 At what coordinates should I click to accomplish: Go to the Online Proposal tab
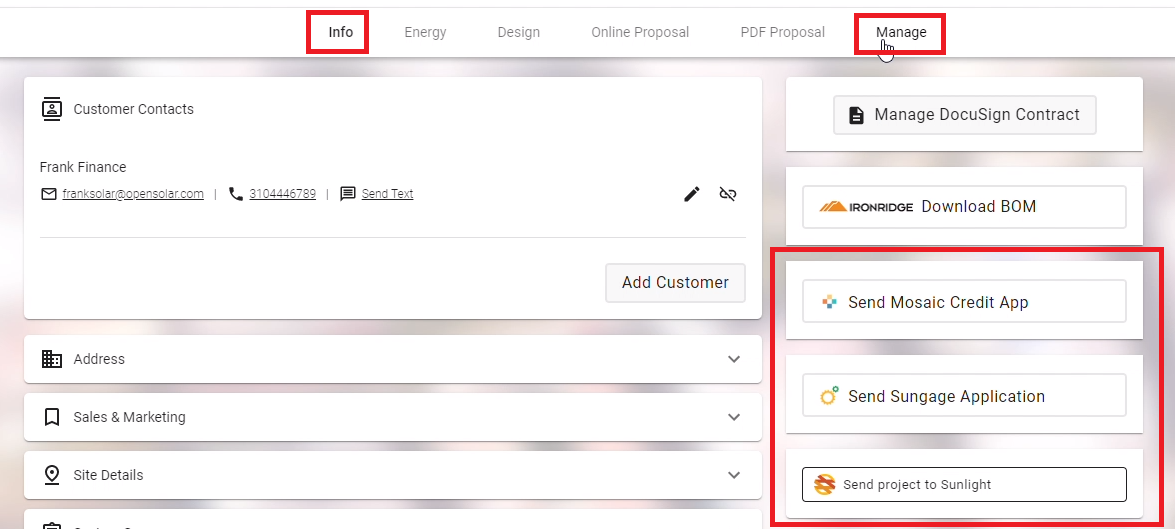tap(640, 32)
